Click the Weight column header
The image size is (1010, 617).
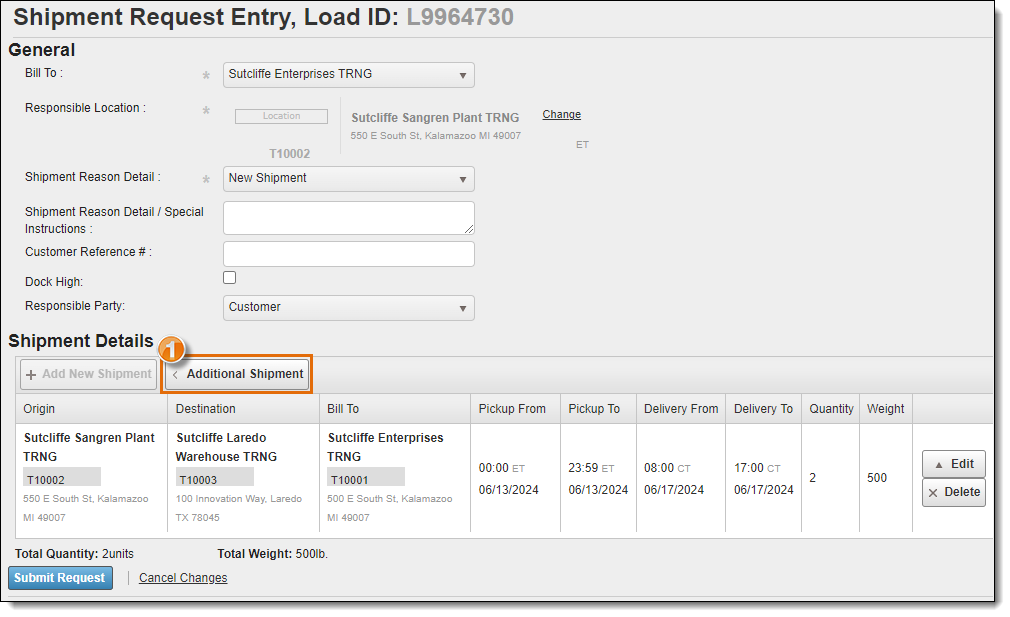point(885,409)
